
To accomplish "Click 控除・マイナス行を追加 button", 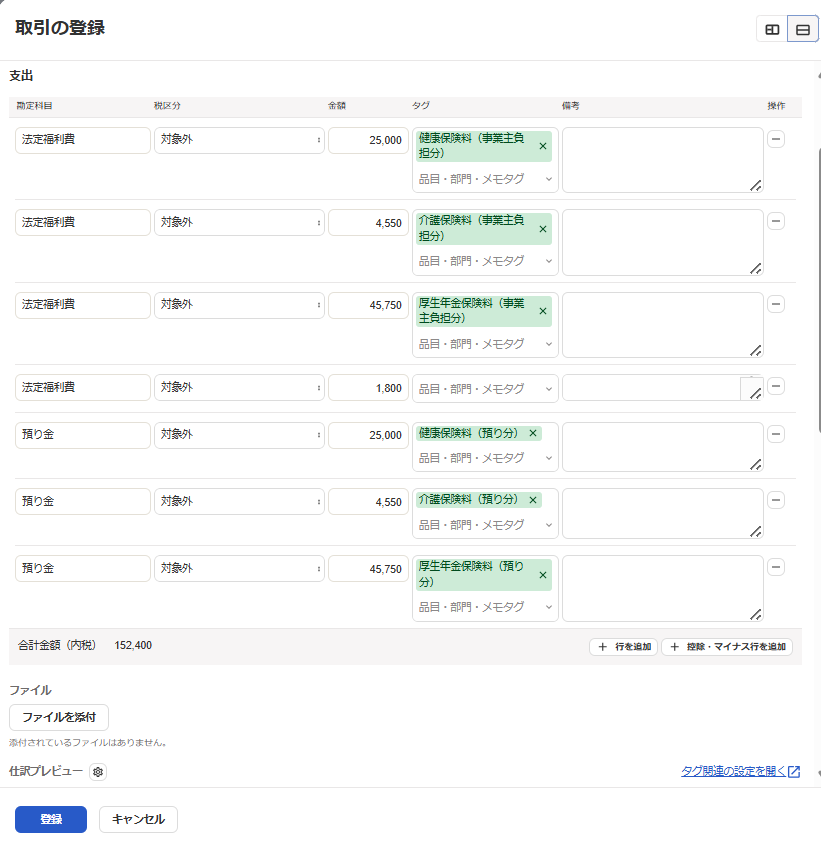I will tap(727, 647).
